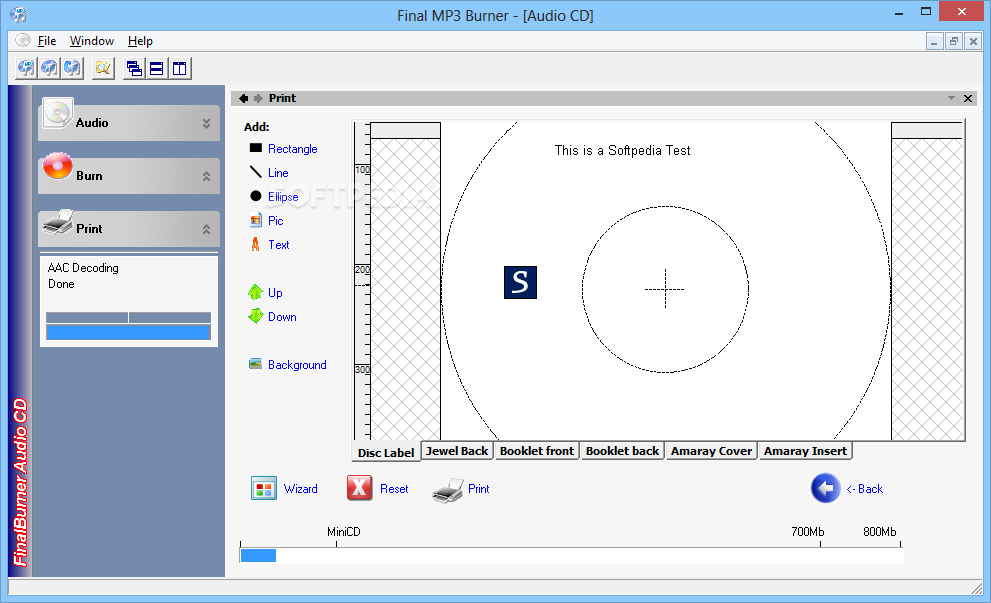Open the Help menu
This screenshot has height=603, width=991.
[140, 41]
